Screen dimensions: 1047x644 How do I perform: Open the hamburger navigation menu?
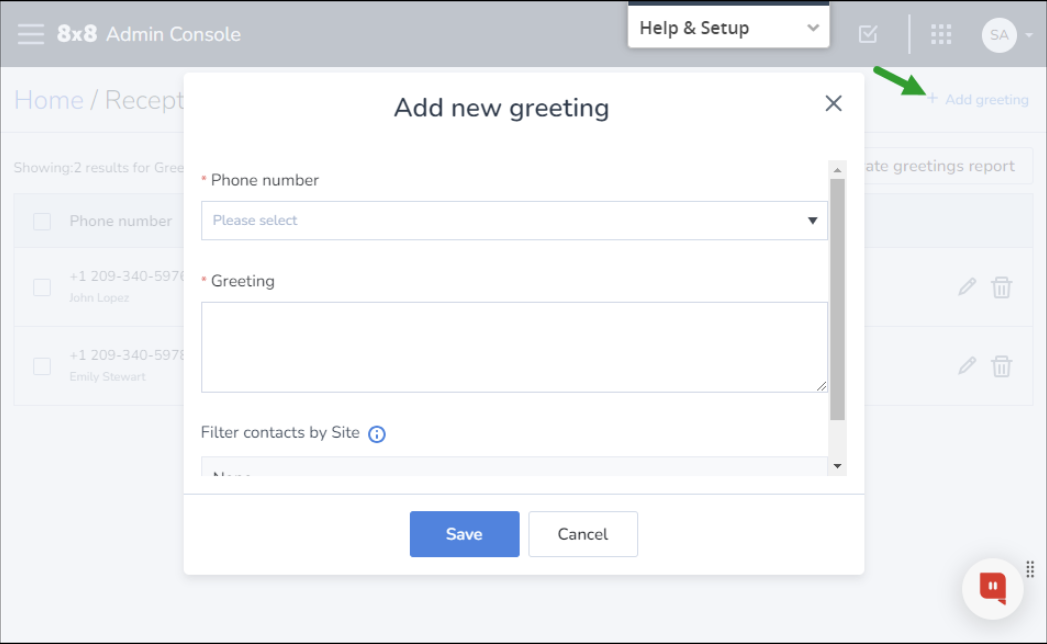click(x=31, y=34)
